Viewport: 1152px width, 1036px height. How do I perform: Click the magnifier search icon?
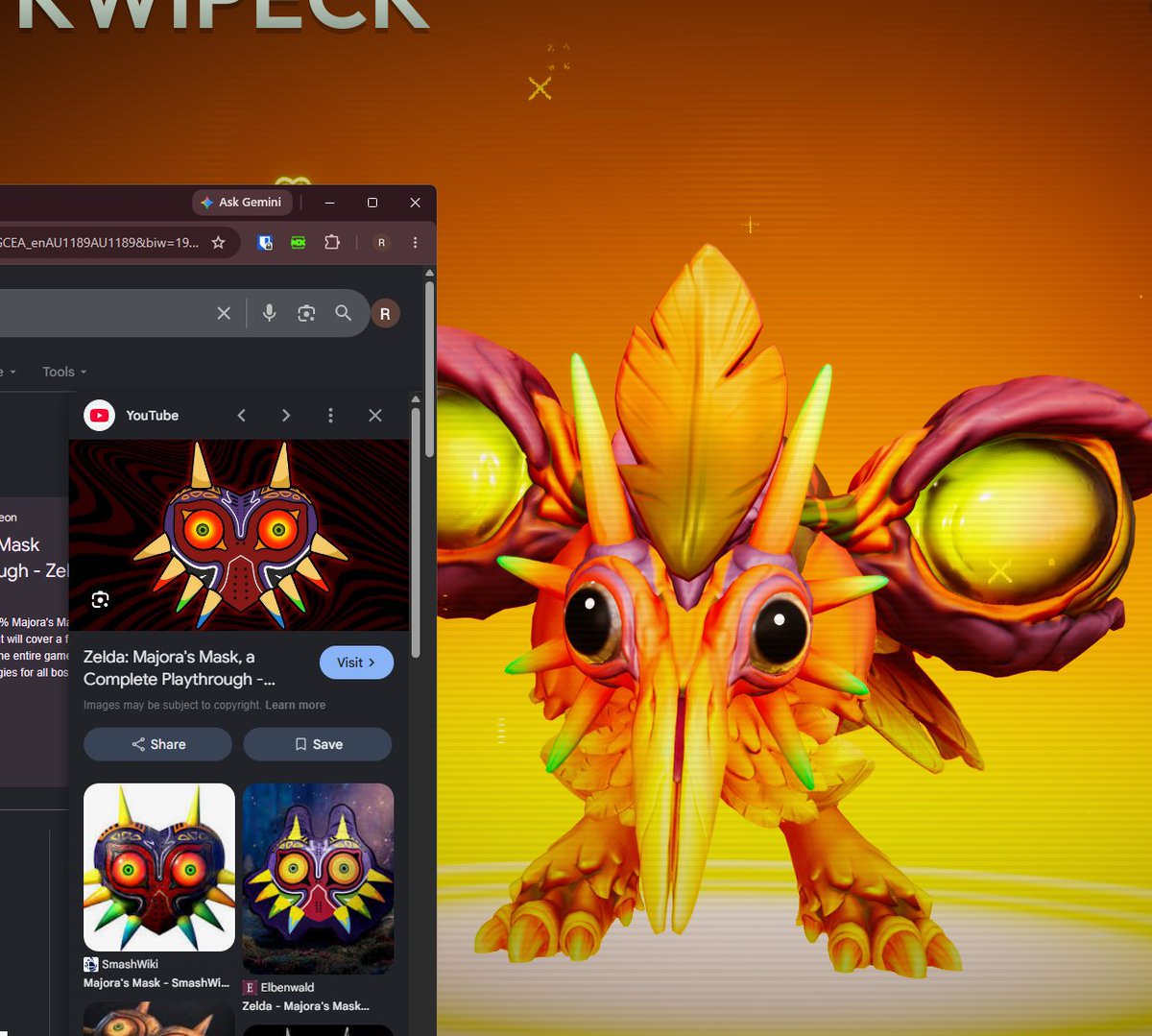(343, 313)
